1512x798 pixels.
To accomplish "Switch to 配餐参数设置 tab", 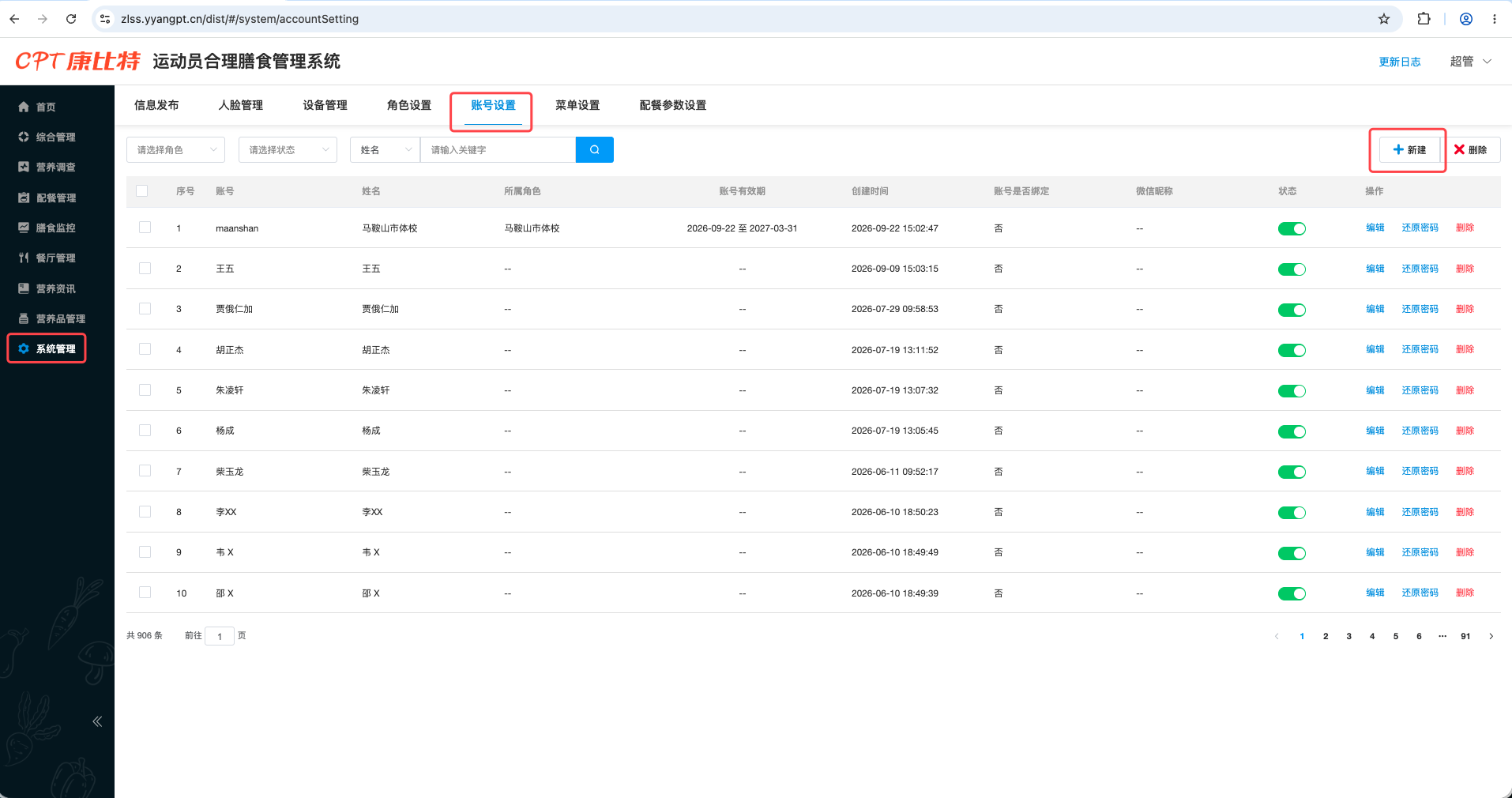I will 673,105.
